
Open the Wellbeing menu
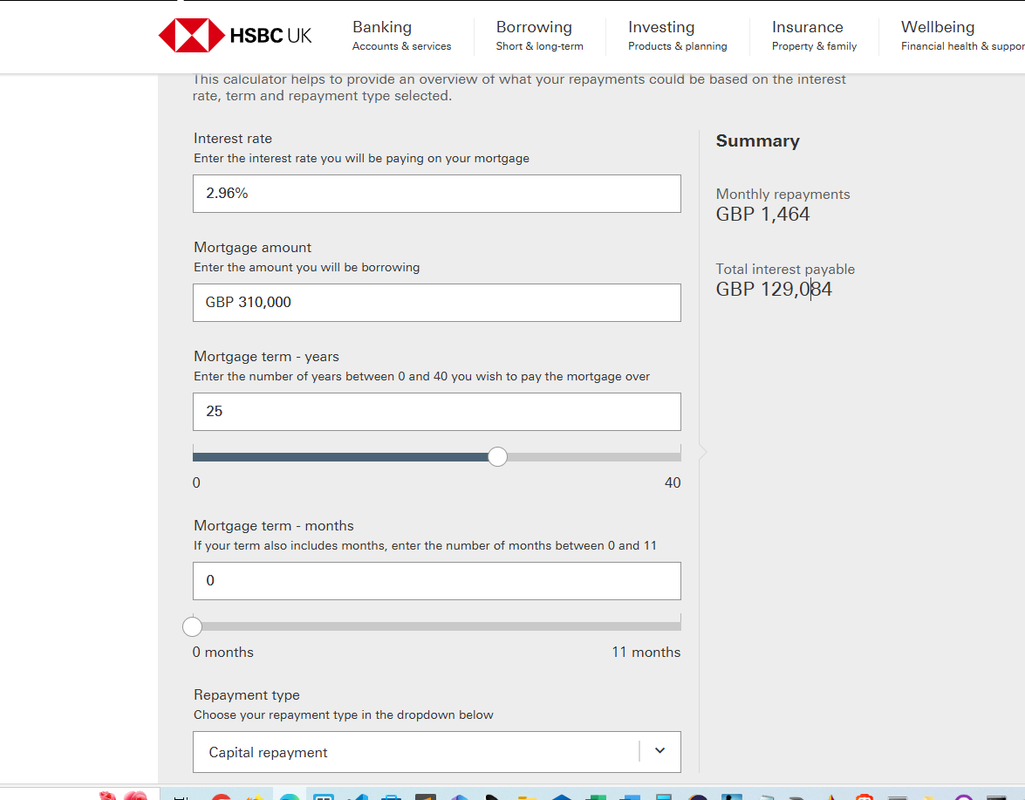962,36
